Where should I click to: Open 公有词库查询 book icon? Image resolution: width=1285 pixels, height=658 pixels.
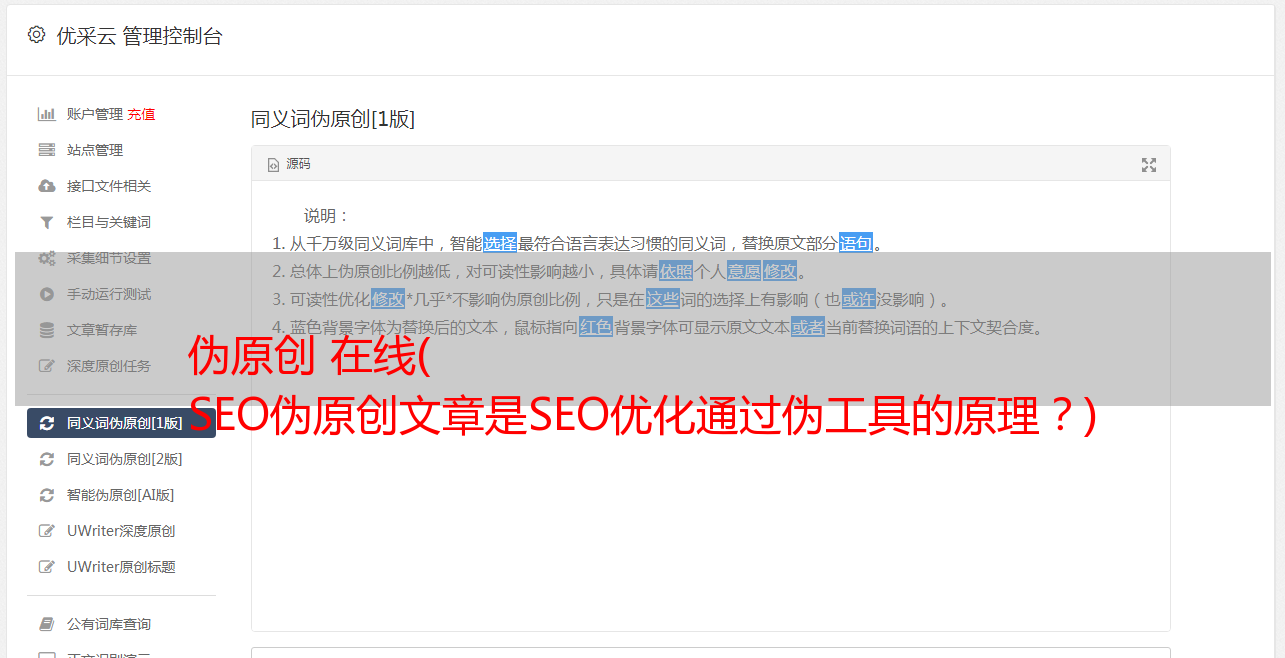(46, 624)
